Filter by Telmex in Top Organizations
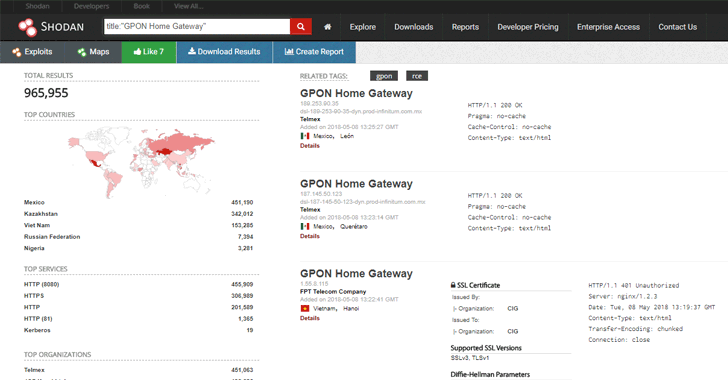The image size is (728, 380). (34, 370)
